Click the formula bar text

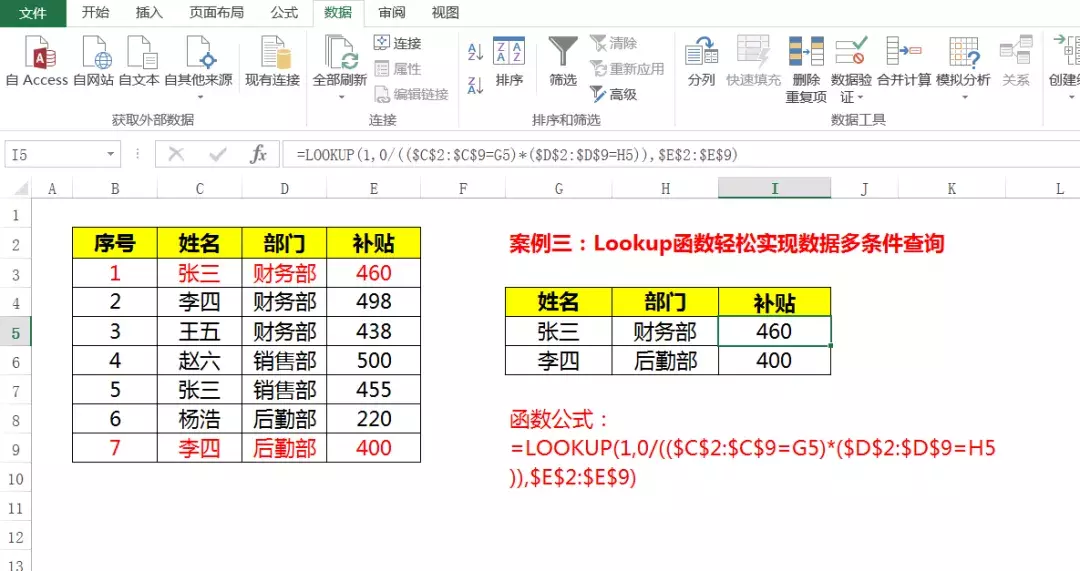click(x=517, y=154)
